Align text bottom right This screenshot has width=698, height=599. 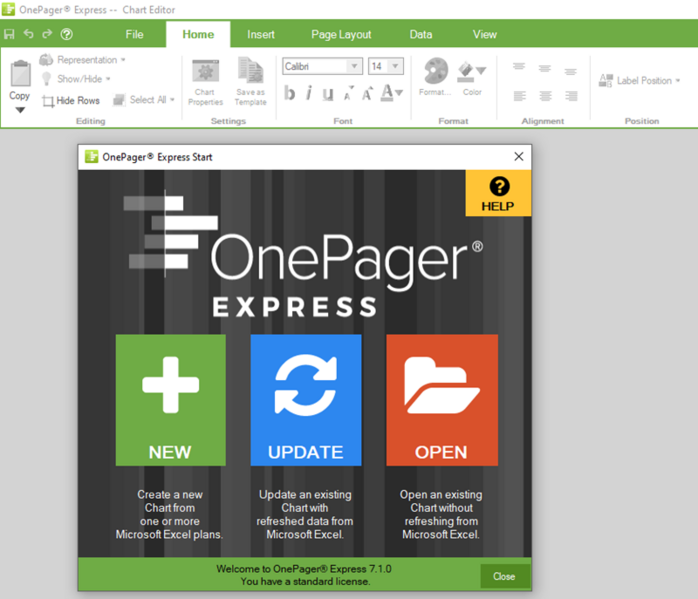tap(571, 96)
